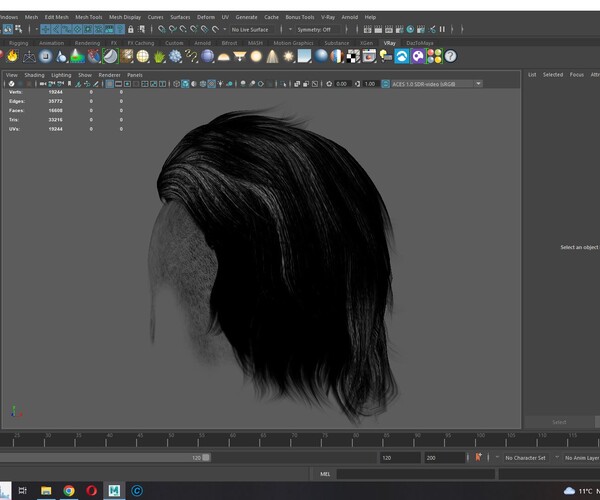Click the V-Ray rounded-square object shelf icon
This screenshot has width=600, height=500.
pyautogui.click(x=46, y=56)
